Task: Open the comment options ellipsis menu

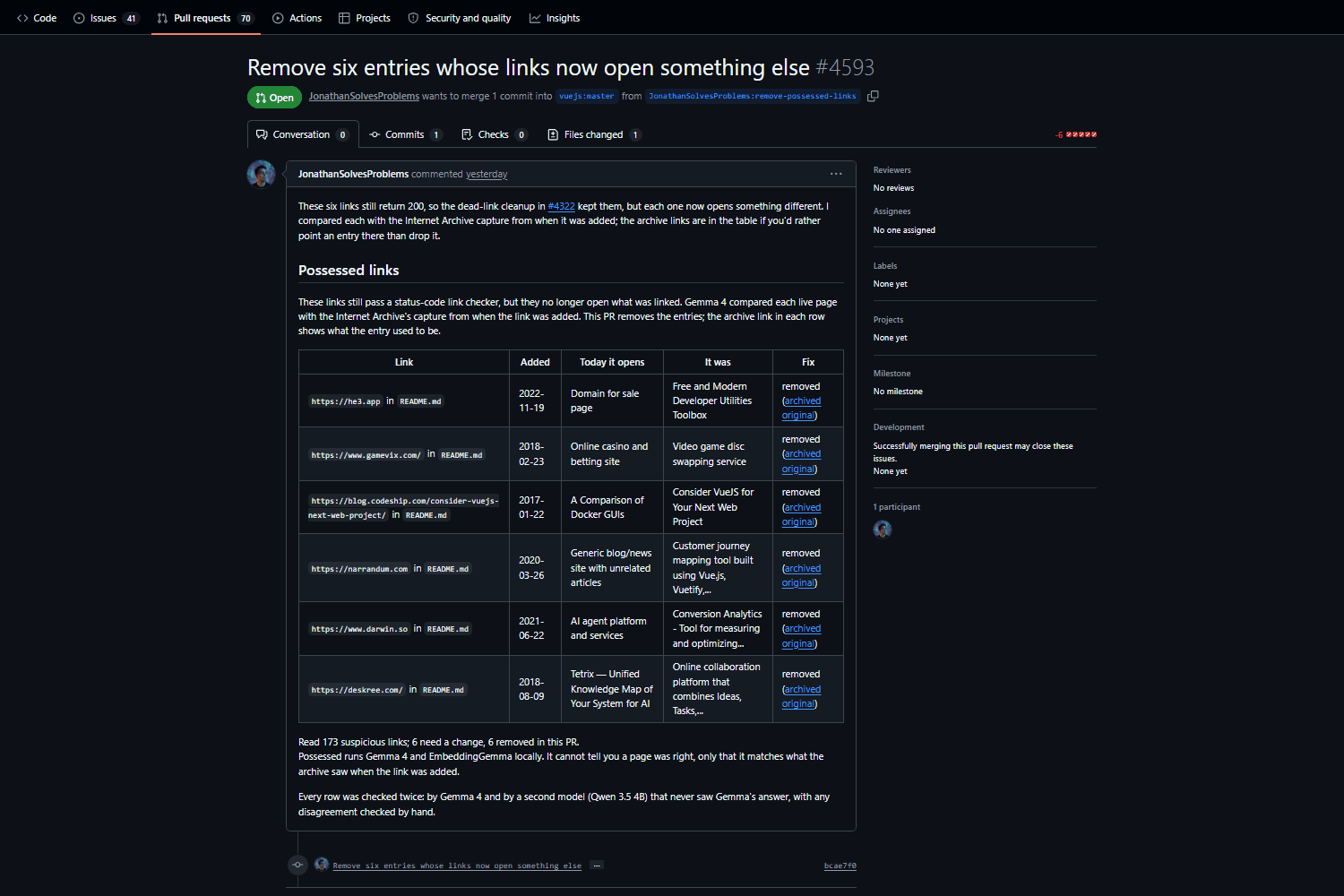Action: 836,174
